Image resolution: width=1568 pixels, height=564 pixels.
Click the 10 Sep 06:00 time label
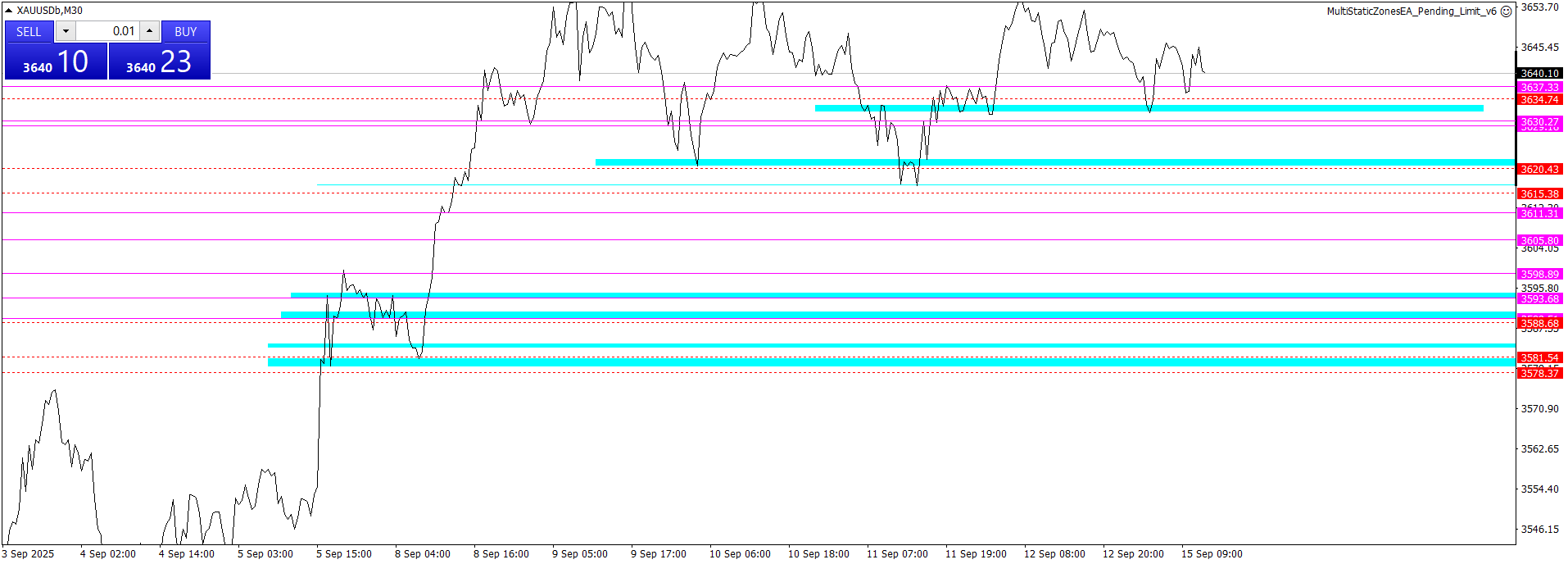coord(740,554)
